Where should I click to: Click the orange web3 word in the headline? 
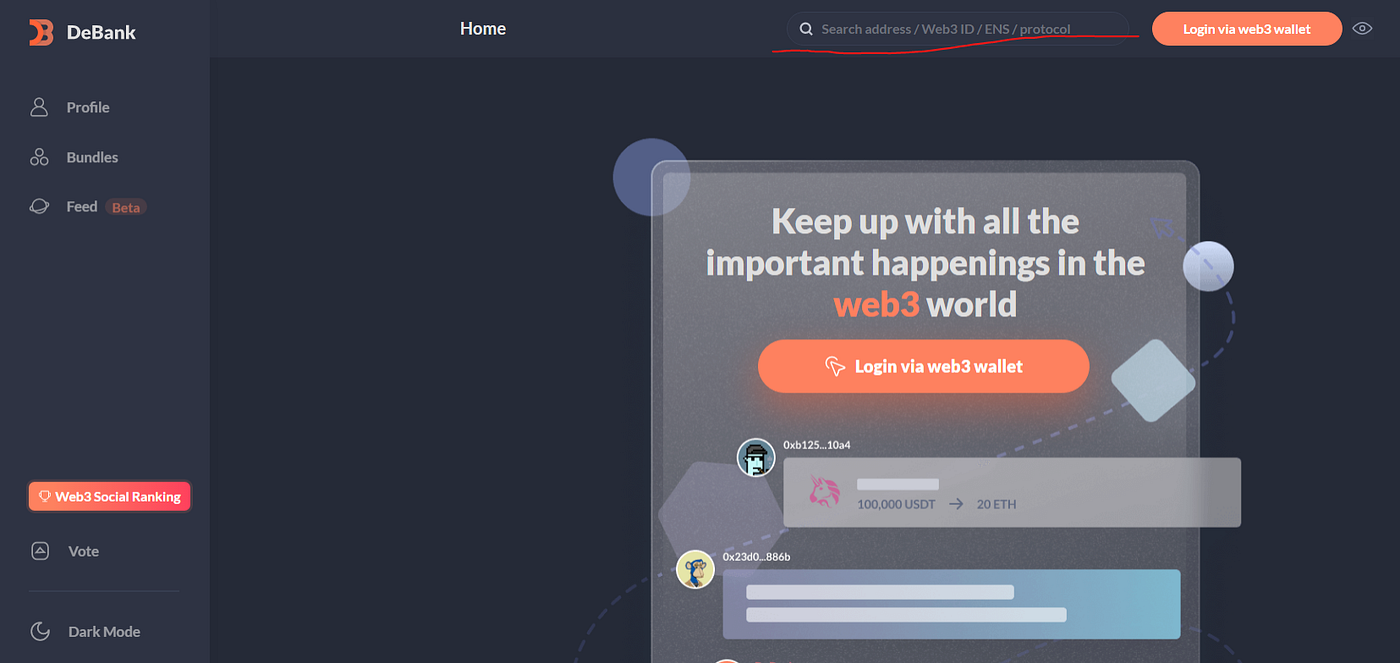click(876, 303)
